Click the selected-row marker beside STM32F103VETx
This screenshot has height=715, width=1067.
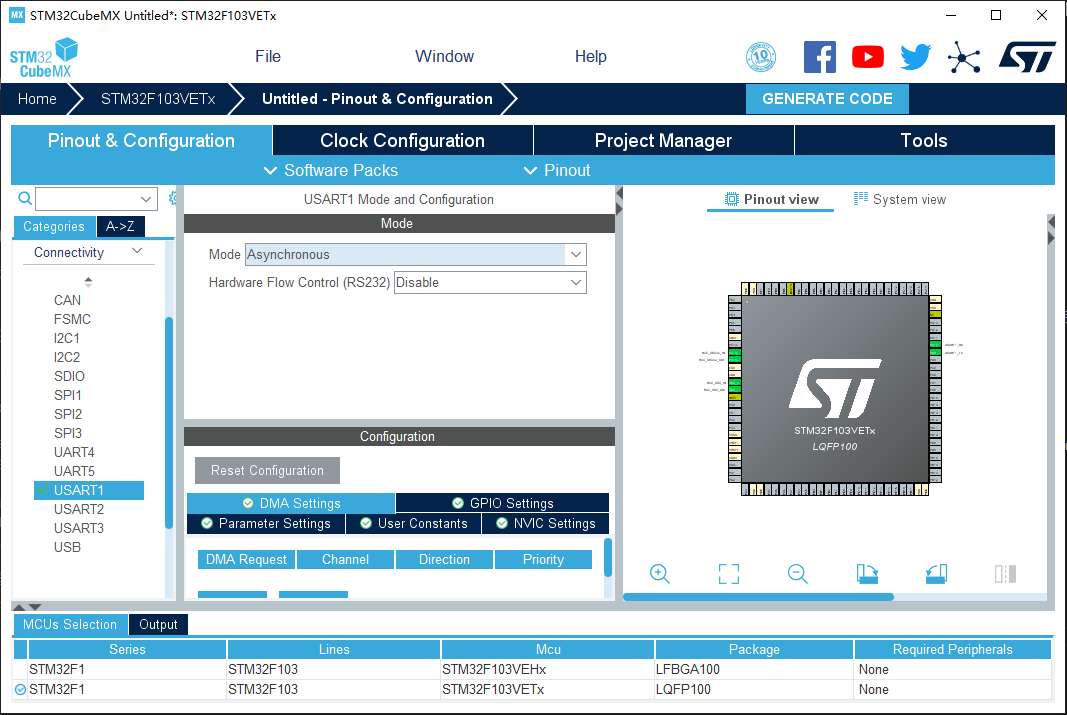point(20,689)
